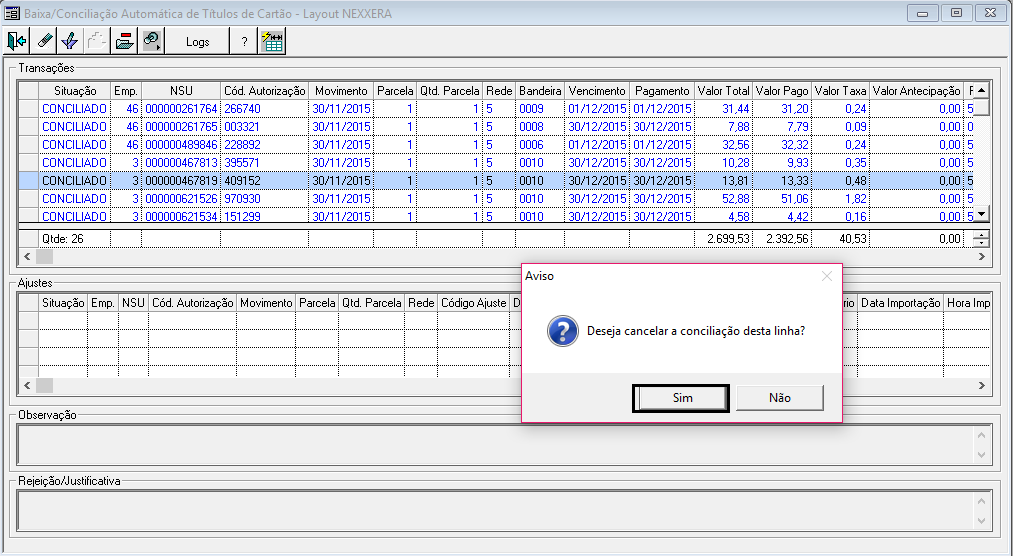
Task: Click the Bandeira column header
Action: coord(540,91)
